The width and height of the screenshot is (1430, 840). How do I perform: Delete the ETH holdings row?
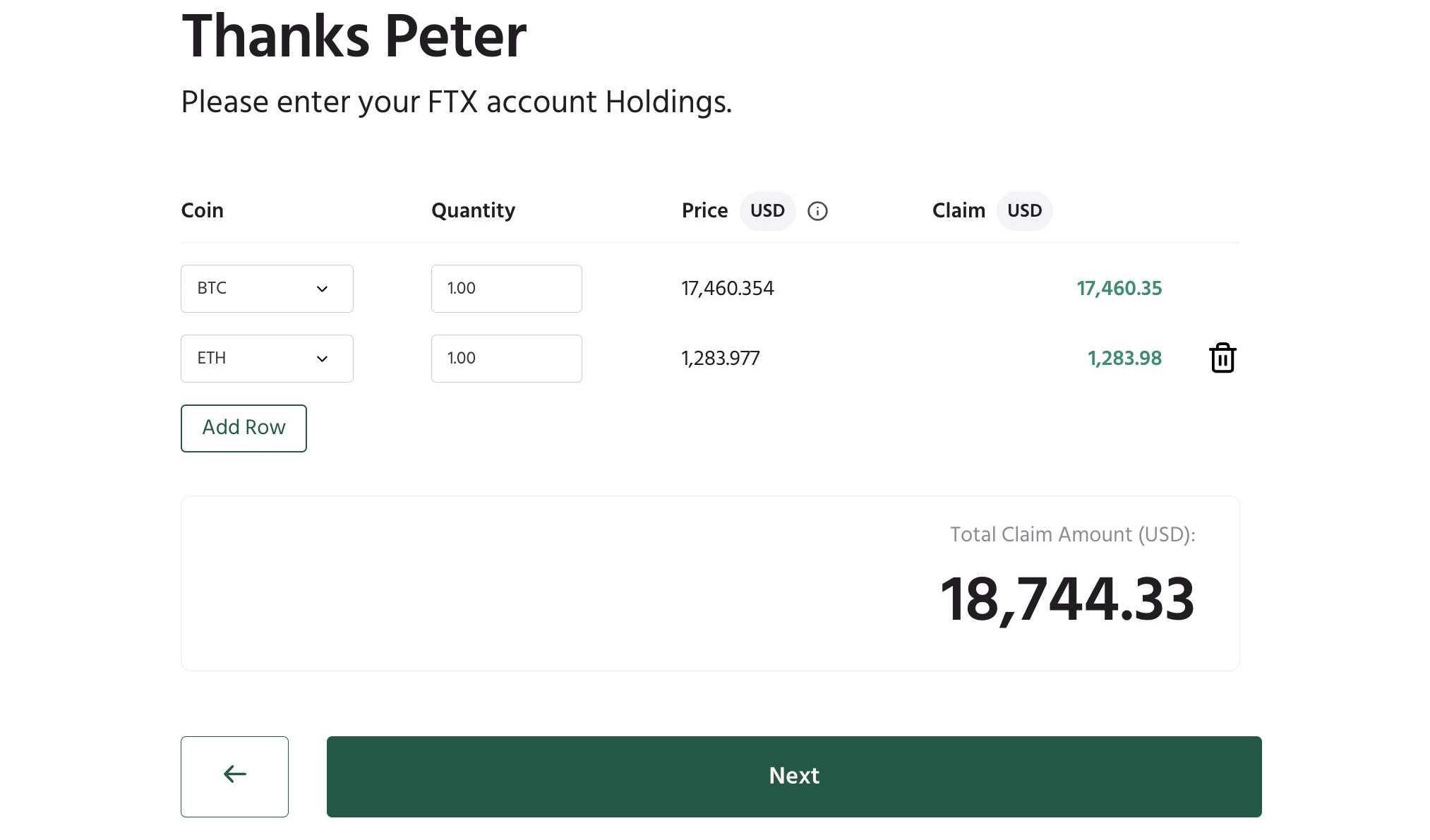pos(1222,358)
